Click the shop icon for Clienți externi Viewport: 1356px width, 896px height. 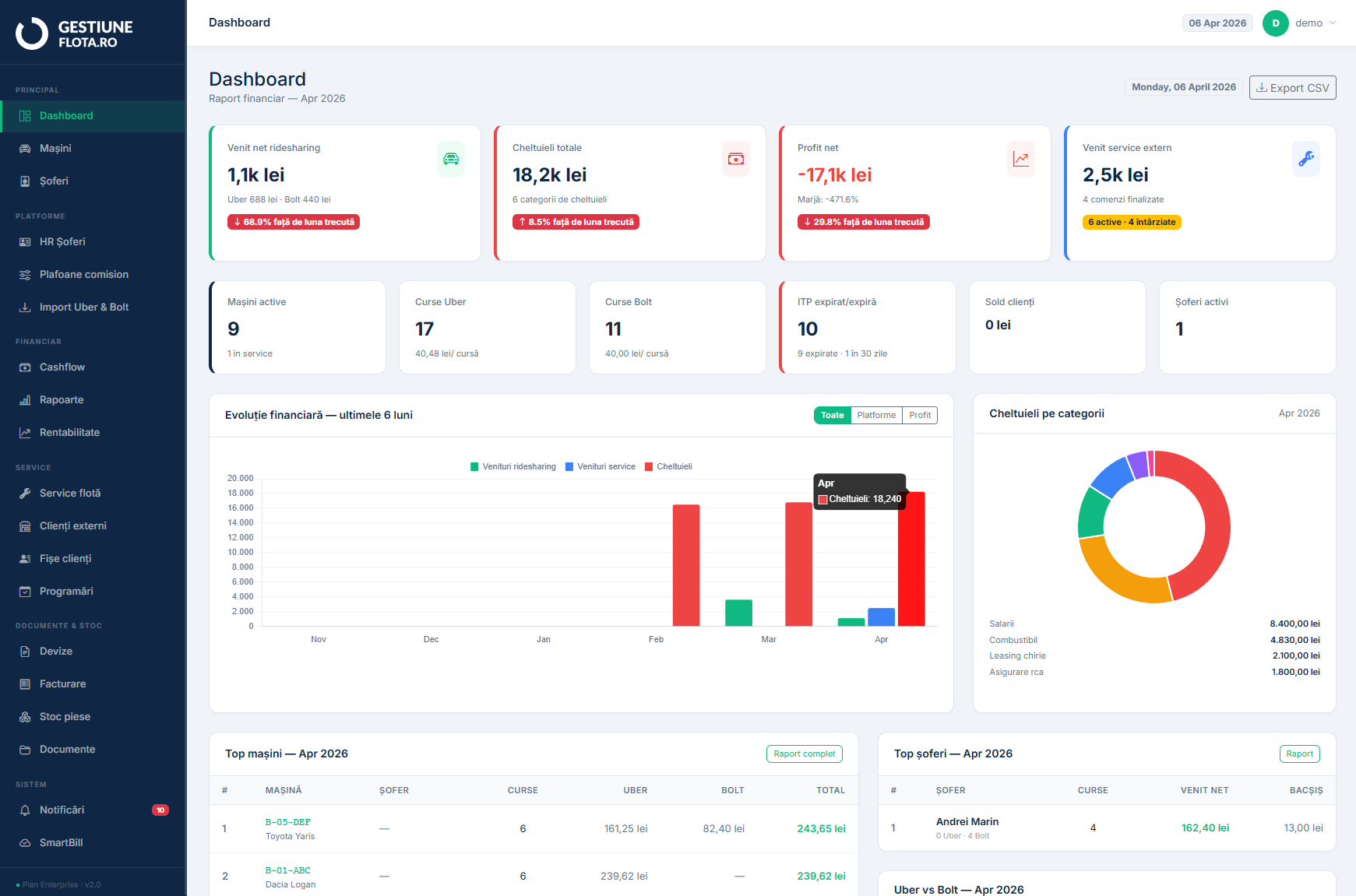point(25,526)
